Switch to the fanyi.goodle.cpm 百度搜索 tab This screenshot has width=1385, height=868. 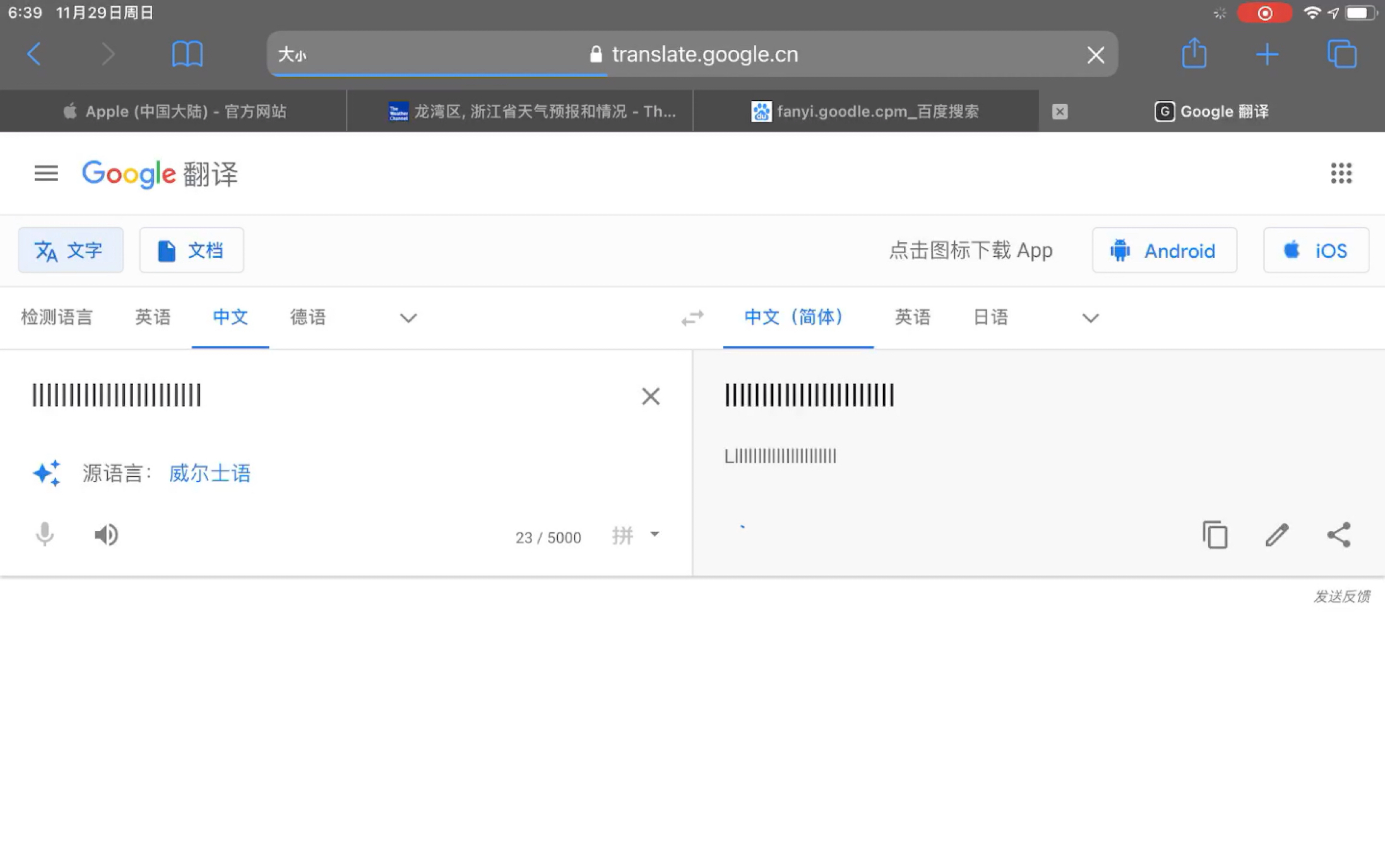(866, 111)
